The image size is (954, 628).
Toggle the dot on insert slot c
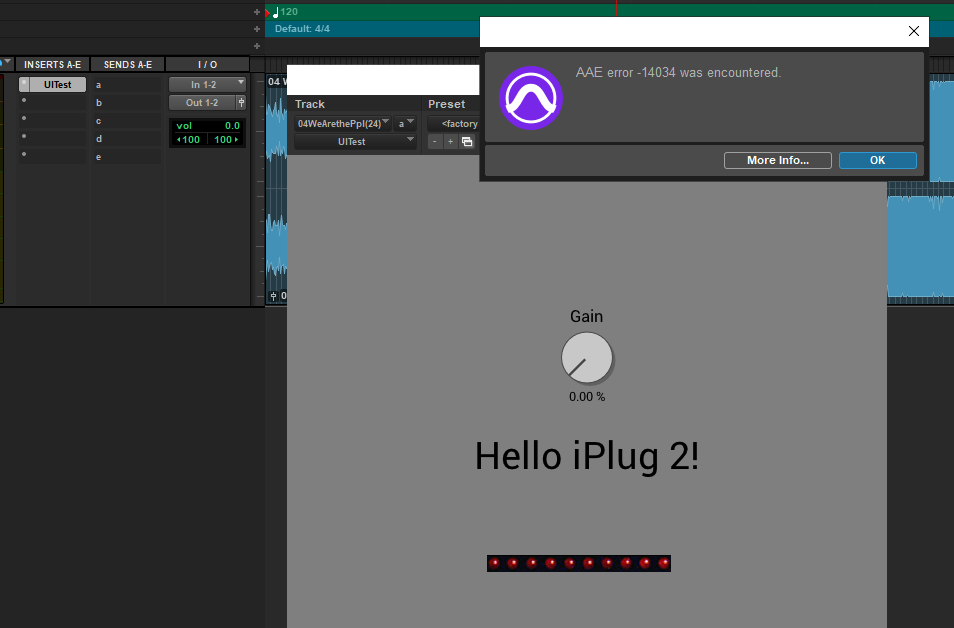pyautogui.click(x=23, y=120)
